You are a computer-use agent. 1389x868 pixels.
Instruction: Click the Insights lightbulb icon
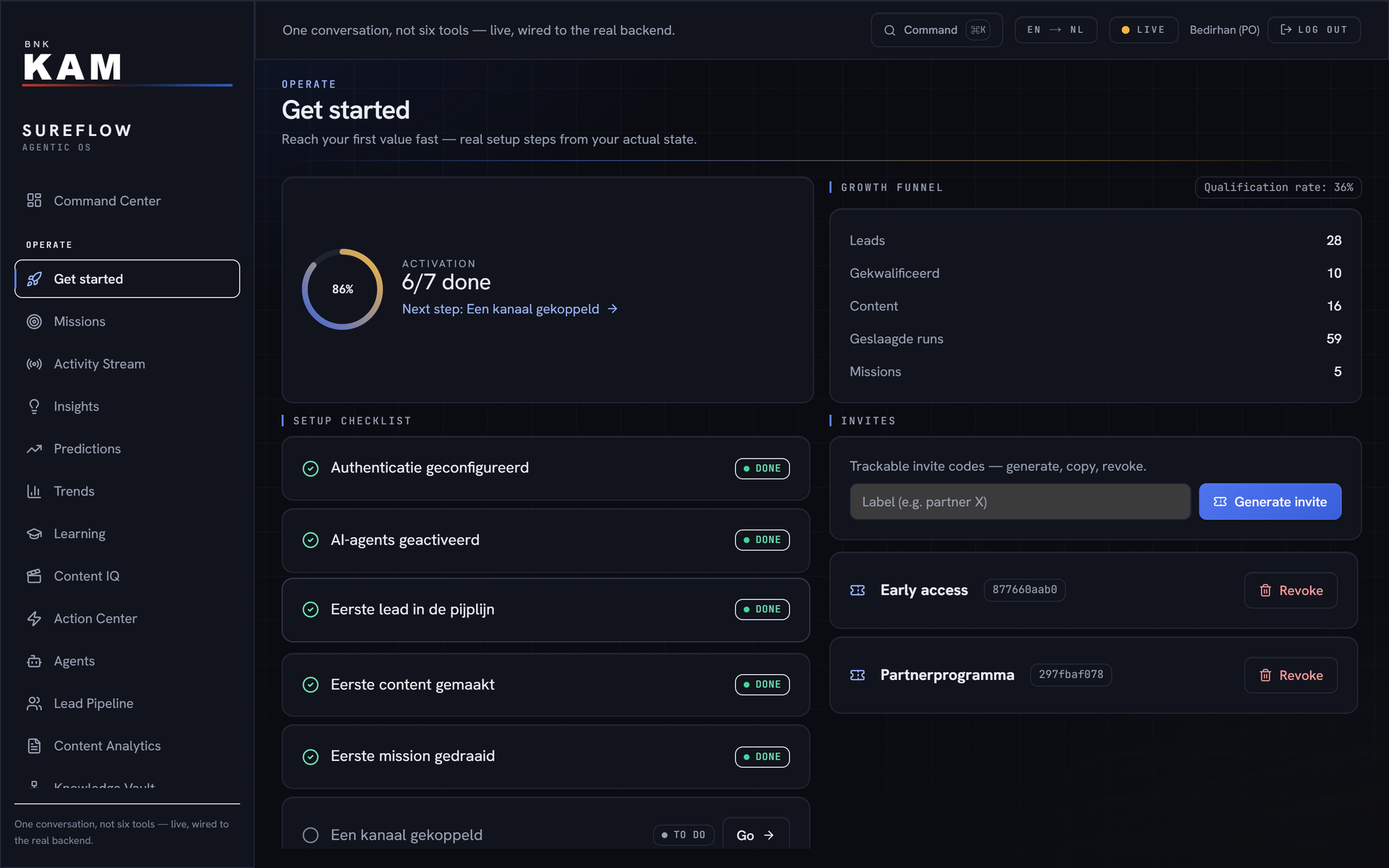click(x=34, y=407)
